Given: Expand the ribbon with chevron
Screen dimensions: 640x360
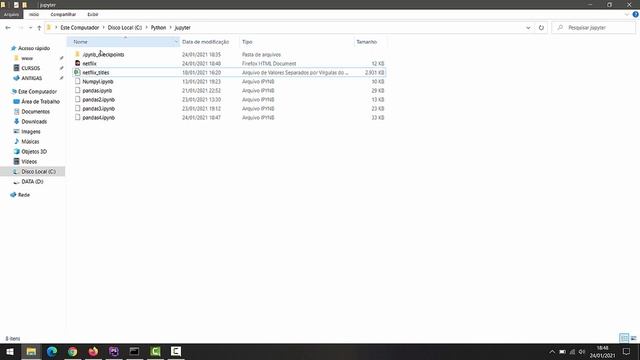Looking at the screenshot, I should click(x=627, y=14).
